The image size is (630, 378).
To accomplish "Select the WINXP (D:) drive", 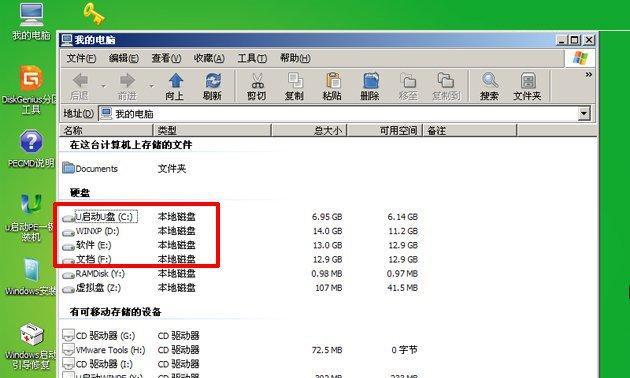I will pyautogui.click(x=91, y=231).
